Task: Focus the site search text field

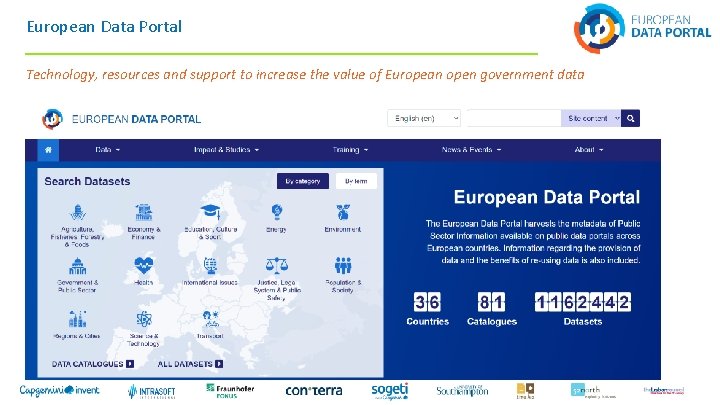Action: point(514,118)
